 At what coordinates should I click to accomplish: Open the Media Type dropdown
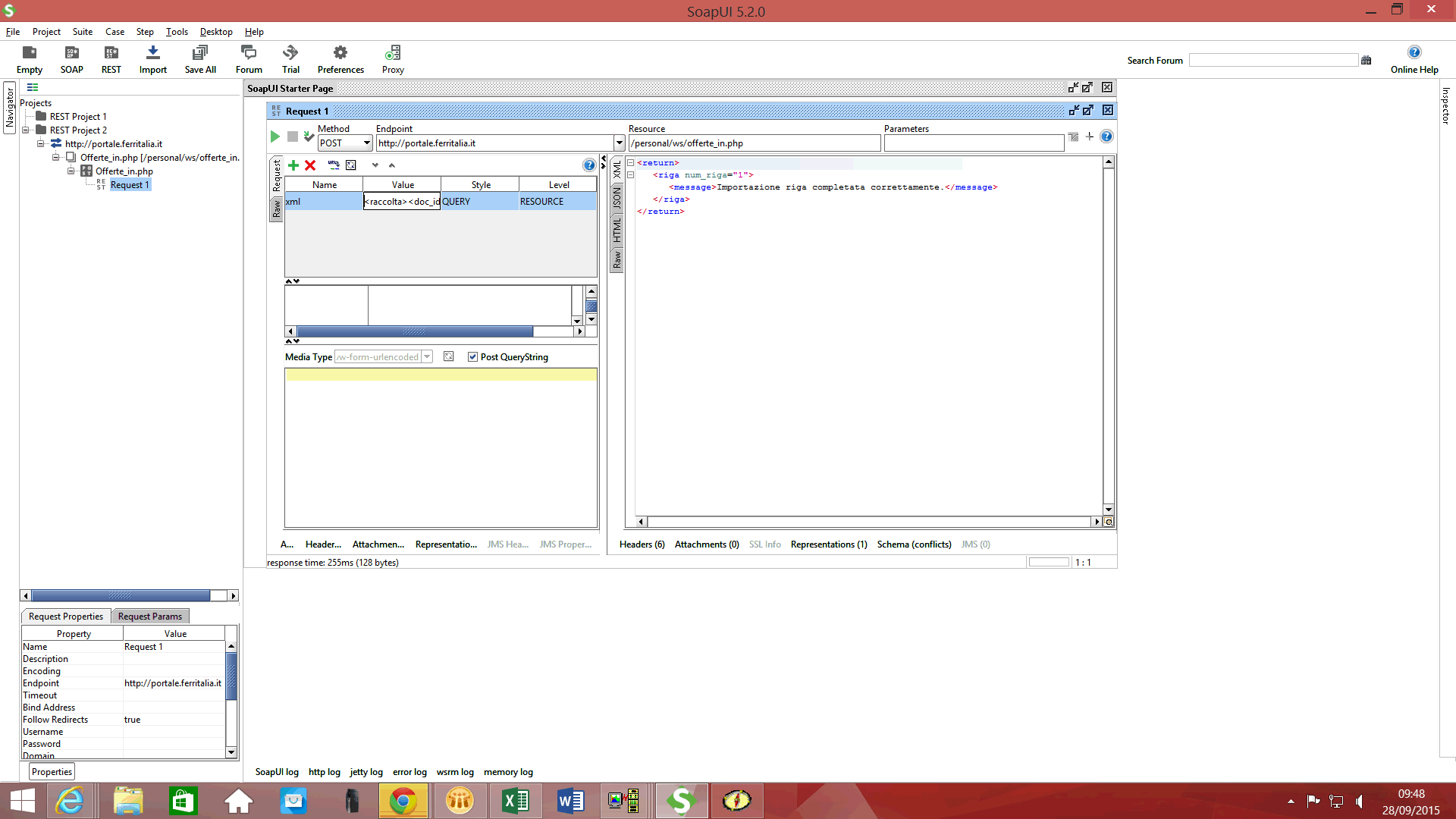tap(427, 357)
